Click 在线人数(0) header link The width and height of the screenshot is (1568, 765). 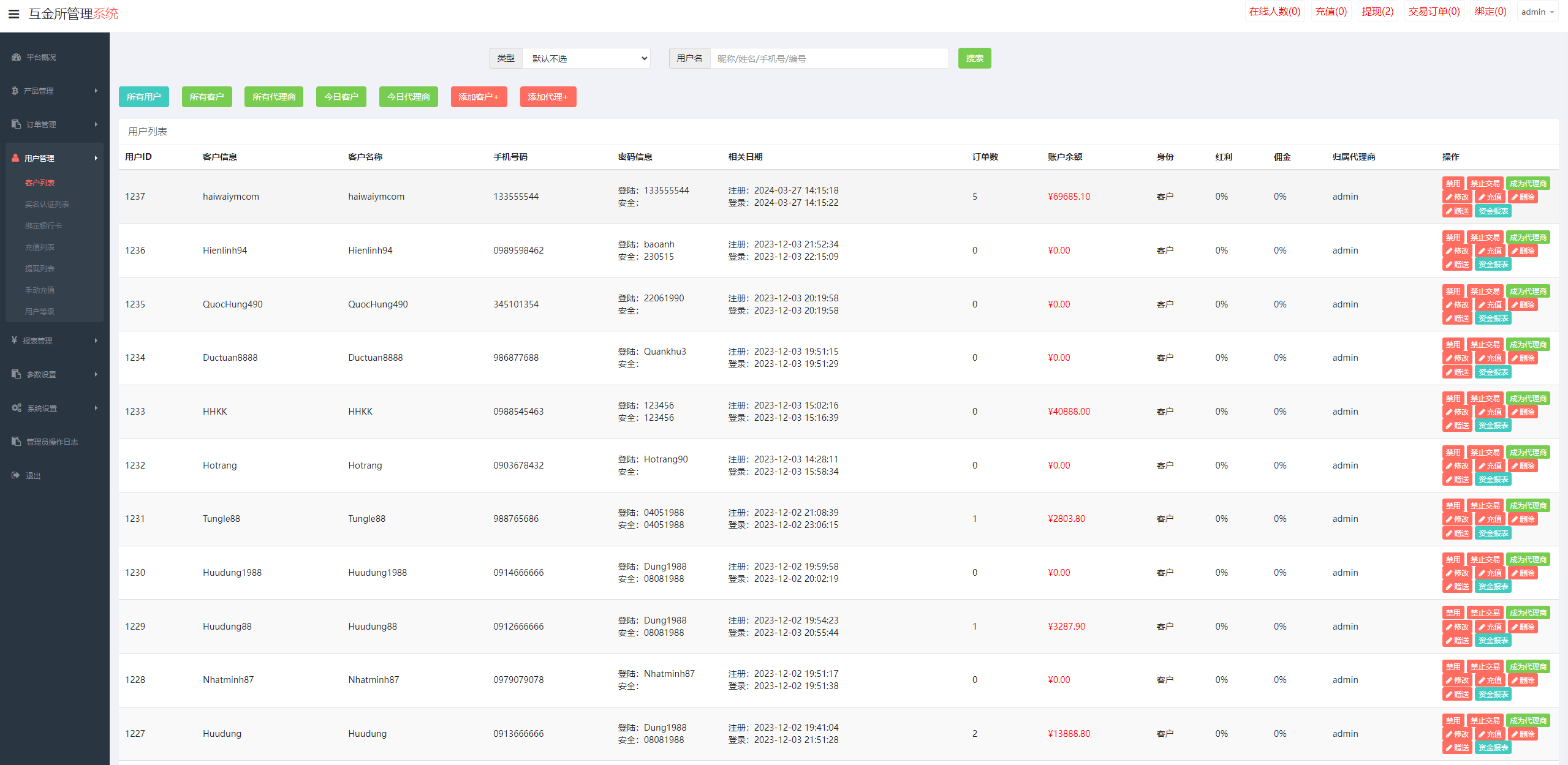tap(1274, 12)
